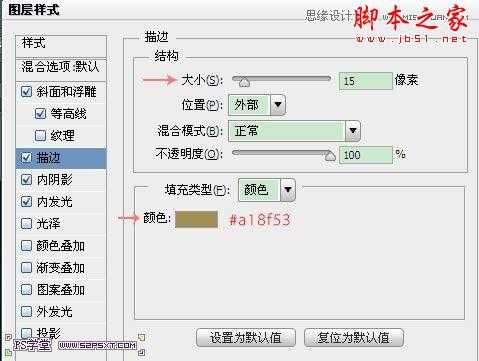Open the 颜色叠加 settings label

(61, 246)
